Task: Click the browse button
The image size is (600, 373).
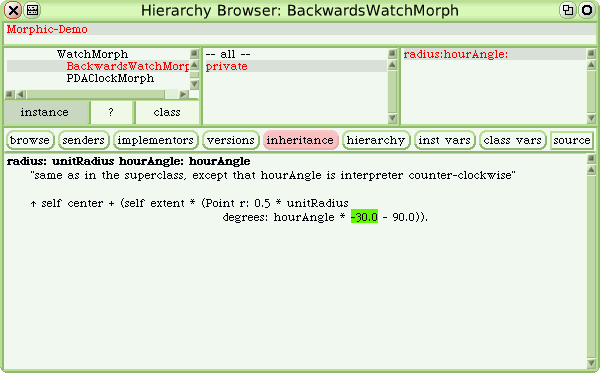Action: coord(30,140)
